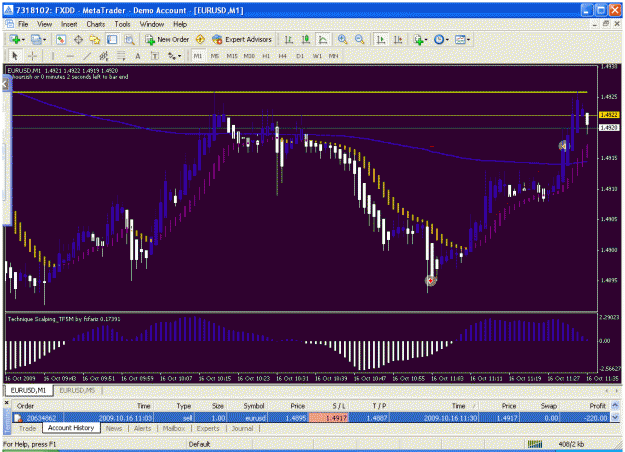625x452 pixels.
Task: Expand the collapsed left side panel
Action: point(5,84)
